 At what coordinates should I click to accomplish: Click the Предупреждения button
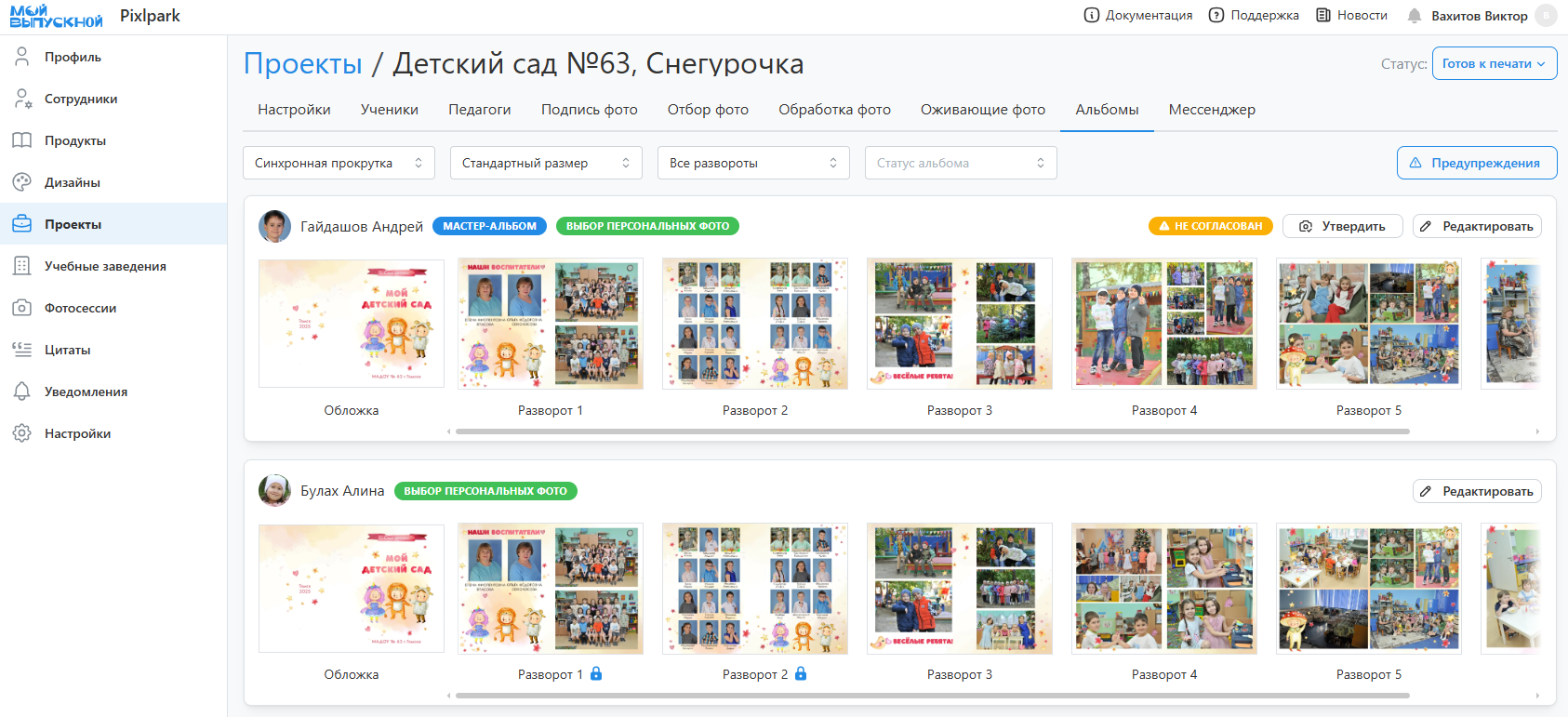click(1476, 163)
